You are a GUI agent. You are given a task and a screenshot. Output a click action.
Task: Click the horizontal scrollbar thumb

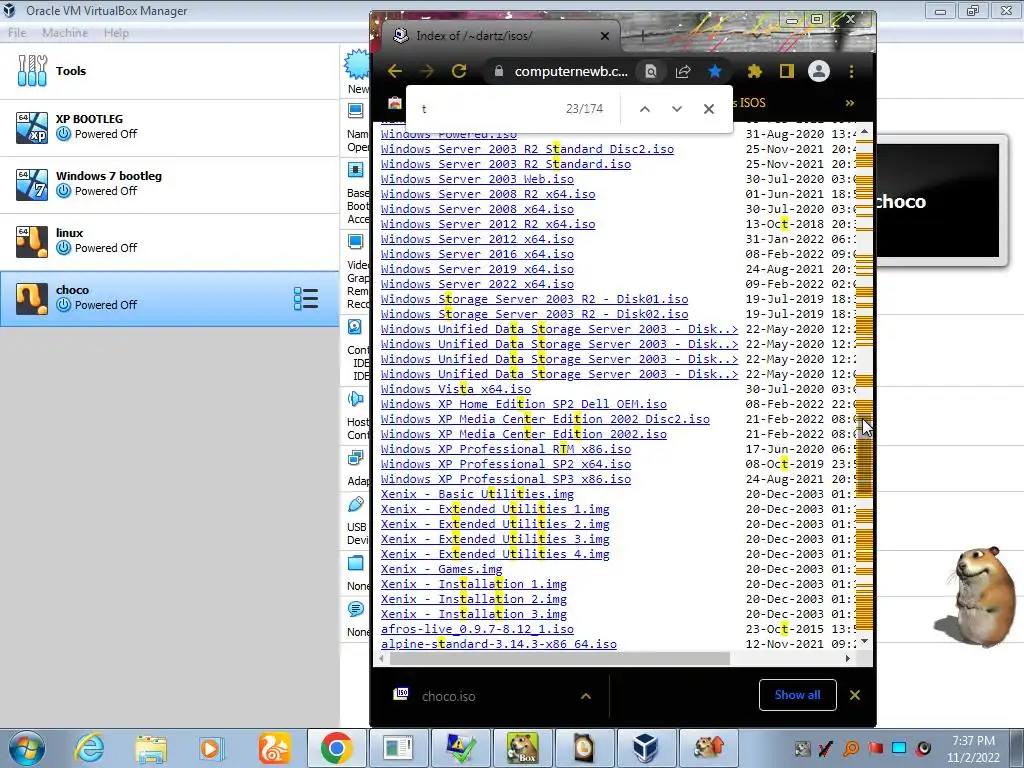point(559,659)
